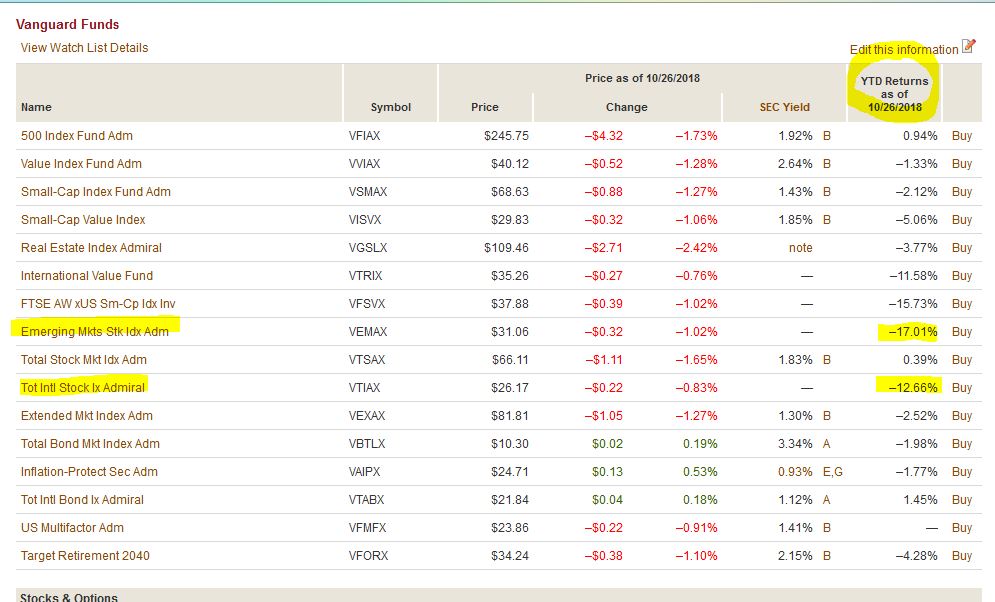Click Total Stock Mkt Idx Adm link
This screenshot has width=995, height=602.
coord(84,360)
